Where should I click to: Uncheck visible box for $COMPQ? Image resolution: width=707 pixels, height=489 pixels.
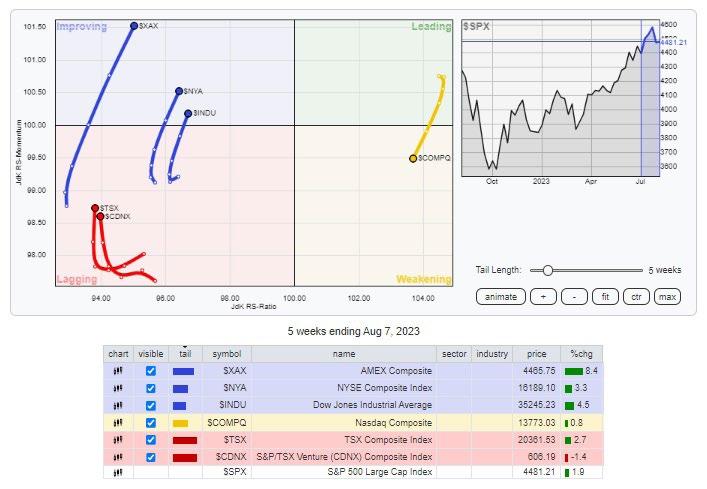151,423
